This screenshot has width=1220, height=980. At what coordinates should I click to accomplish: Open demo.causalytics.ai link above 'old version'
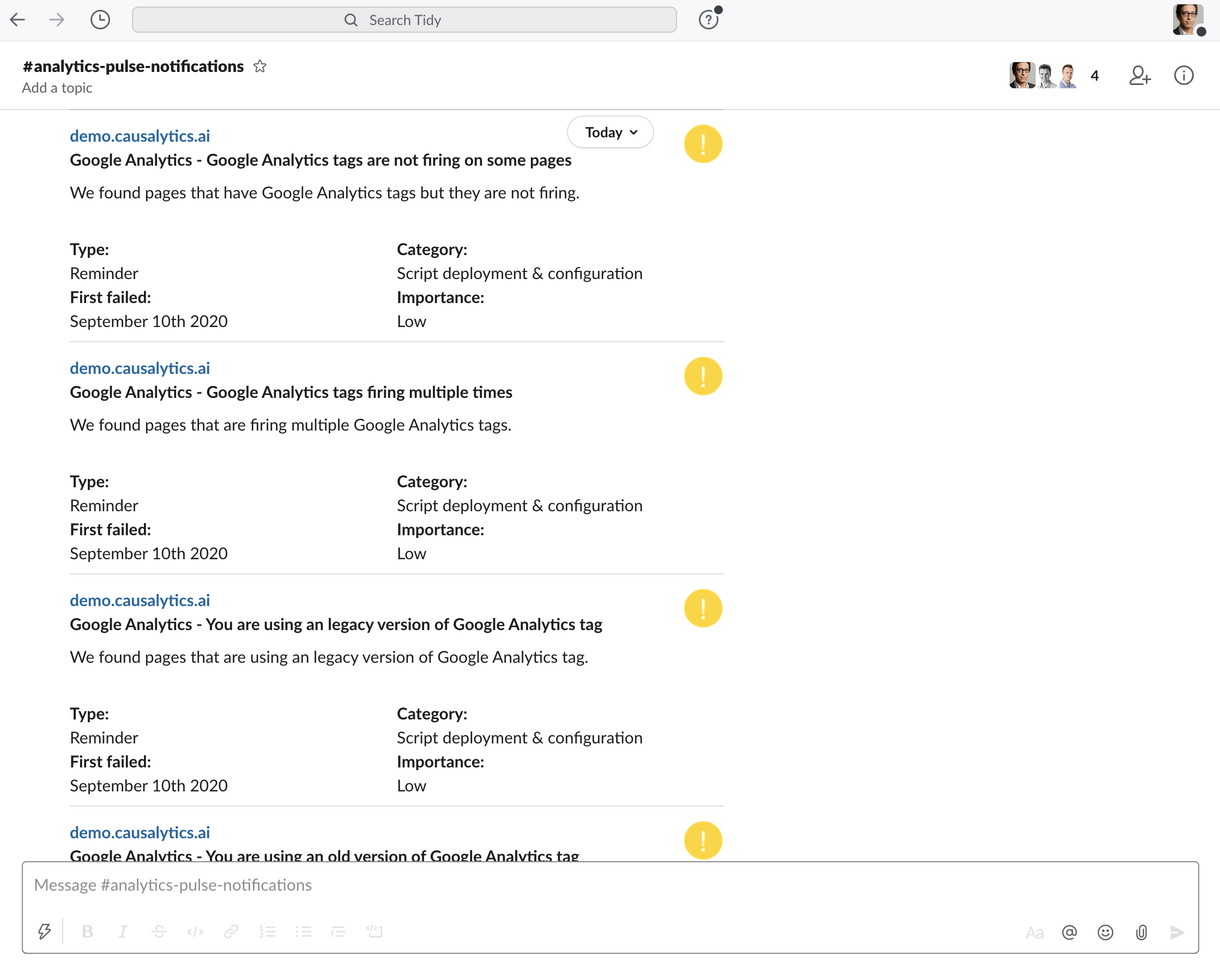[140, 832]
